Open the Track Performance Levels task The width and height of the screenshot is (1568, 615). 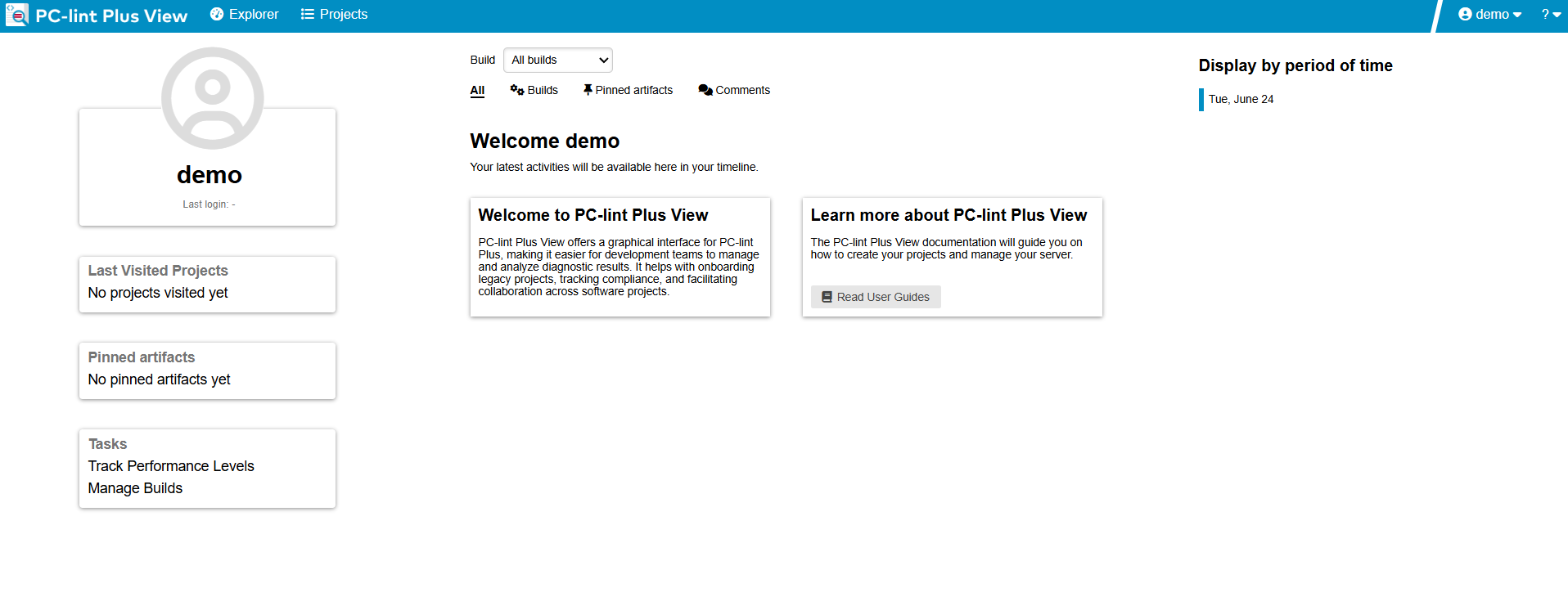171,466
